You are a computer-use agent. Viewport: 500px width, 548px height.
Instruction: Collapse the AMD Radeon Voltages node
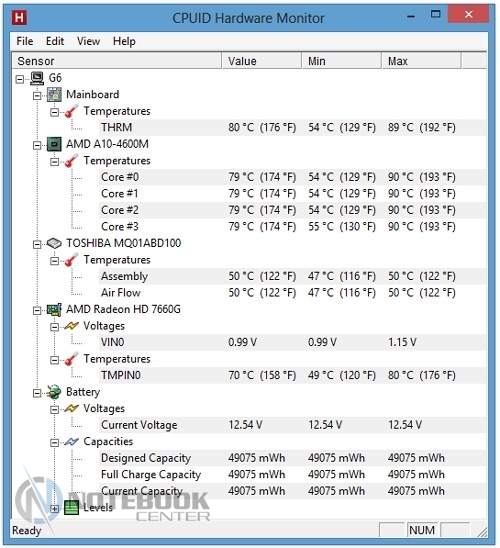click(55, 327)
